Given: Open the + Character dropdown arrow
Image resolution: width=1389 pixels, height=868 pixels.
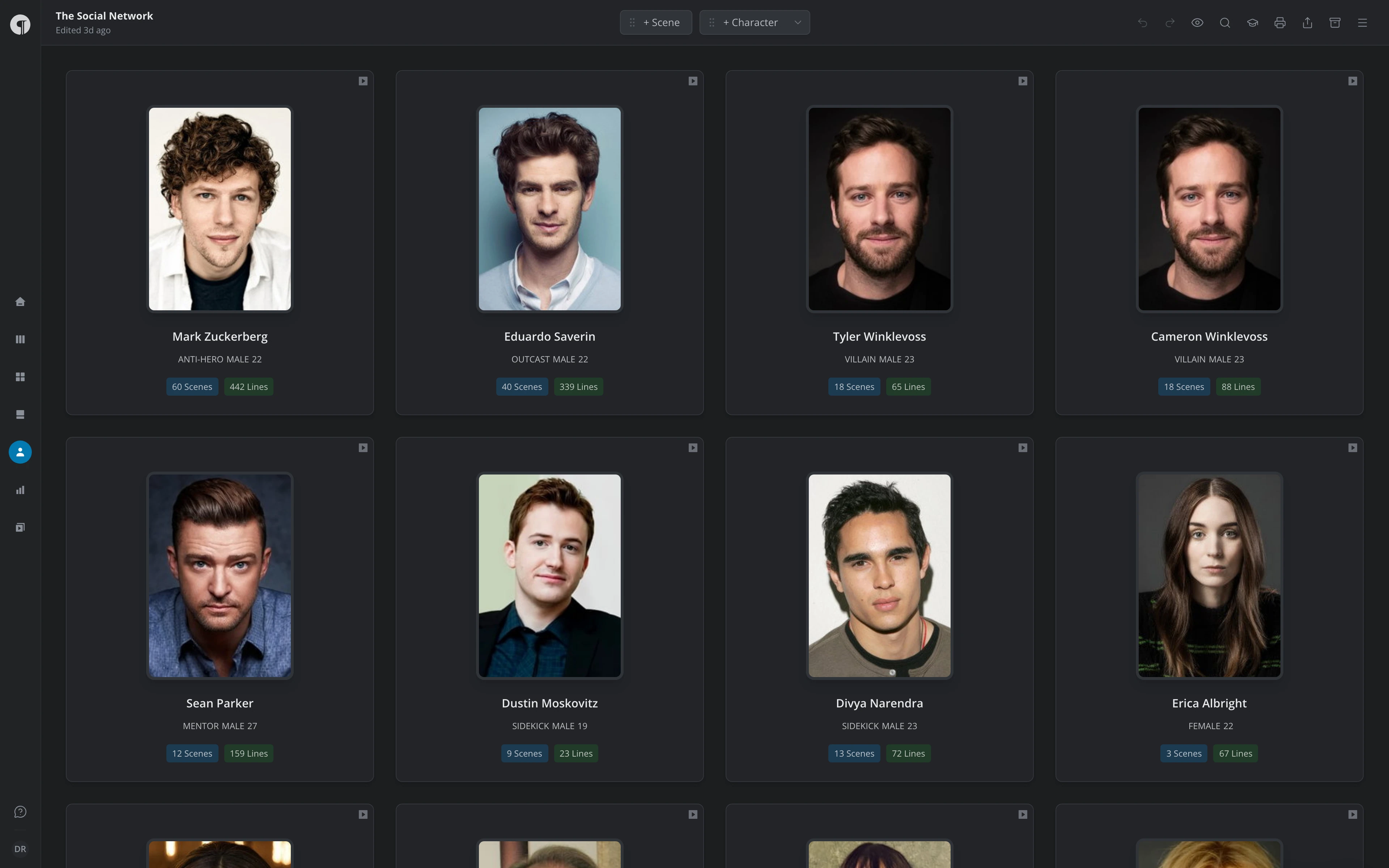Looking at the screenshot, I should coord(798,22).
